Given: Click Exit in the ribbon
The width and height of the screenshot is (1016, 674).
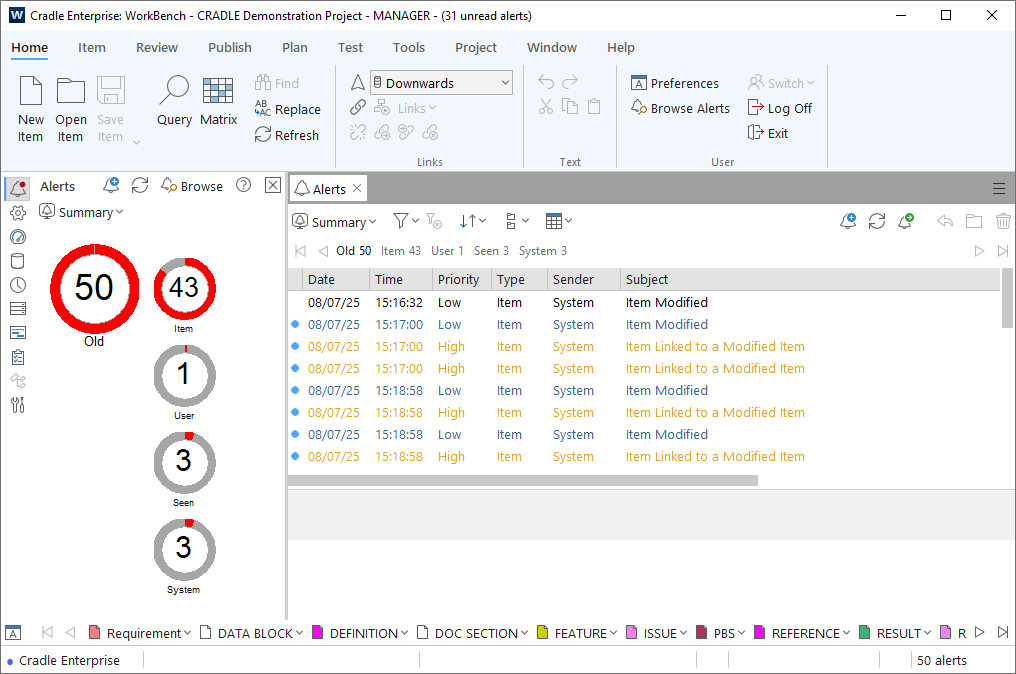Looking at the screenshot, I should (768, 133).
